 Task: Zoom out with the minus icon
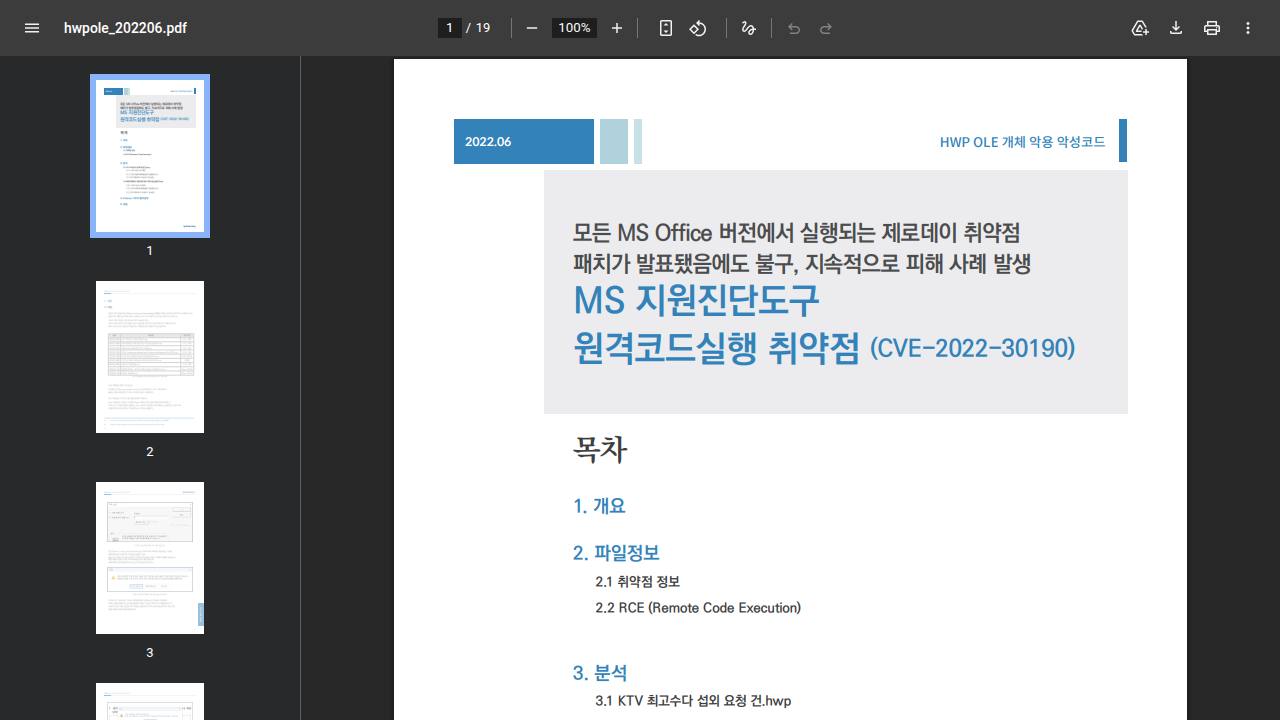tap(532, 28)
